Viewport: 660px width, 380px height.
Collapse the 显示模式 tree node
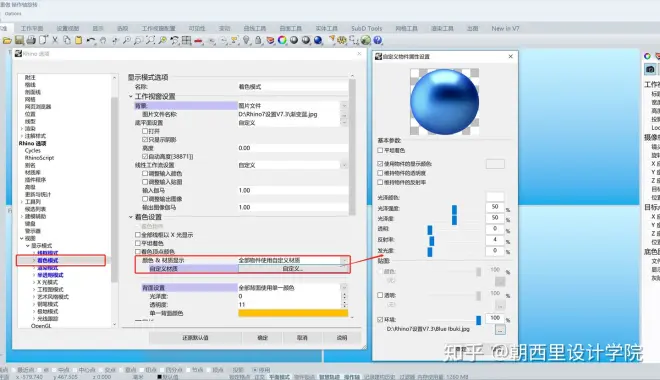point(28,246)
